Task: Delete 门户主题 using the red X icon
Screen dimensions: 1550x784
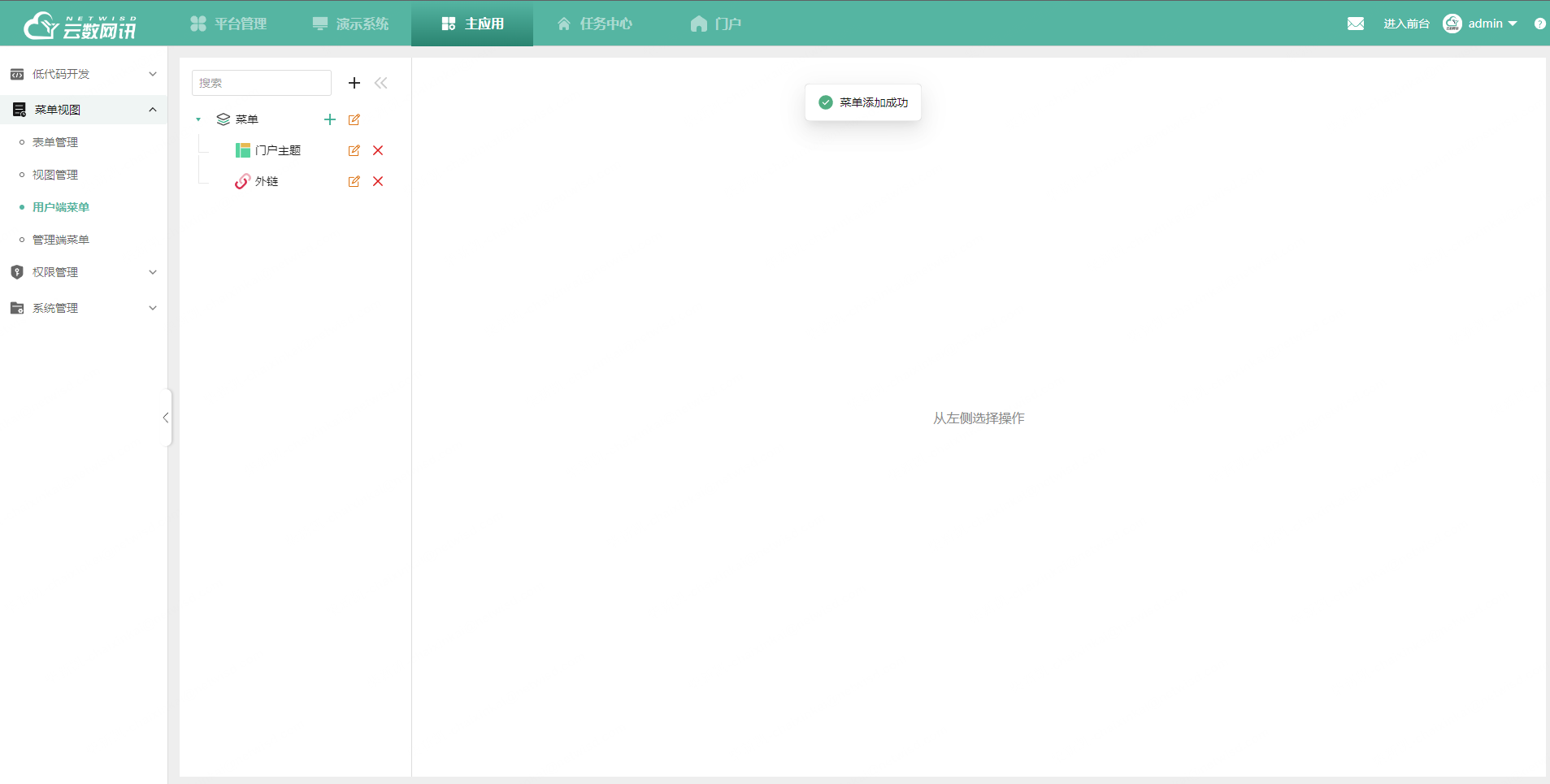Action: 378,150
